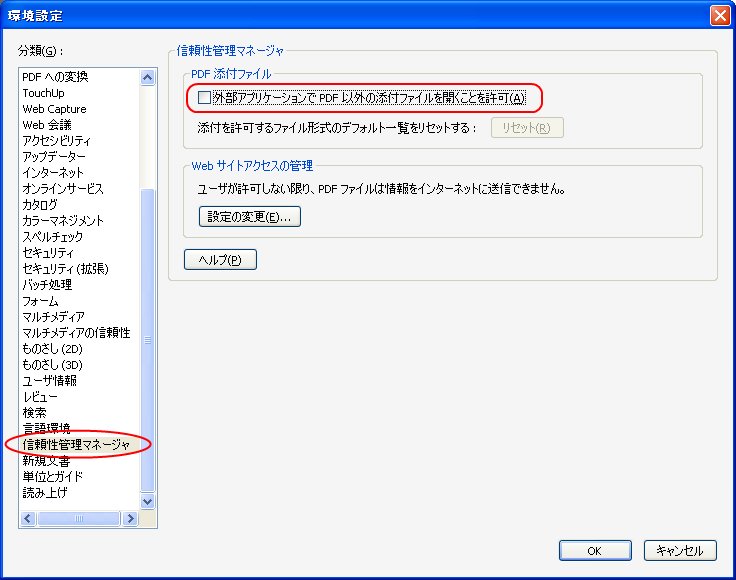
Task: Select アップデーター category
Action: (54, 157)
